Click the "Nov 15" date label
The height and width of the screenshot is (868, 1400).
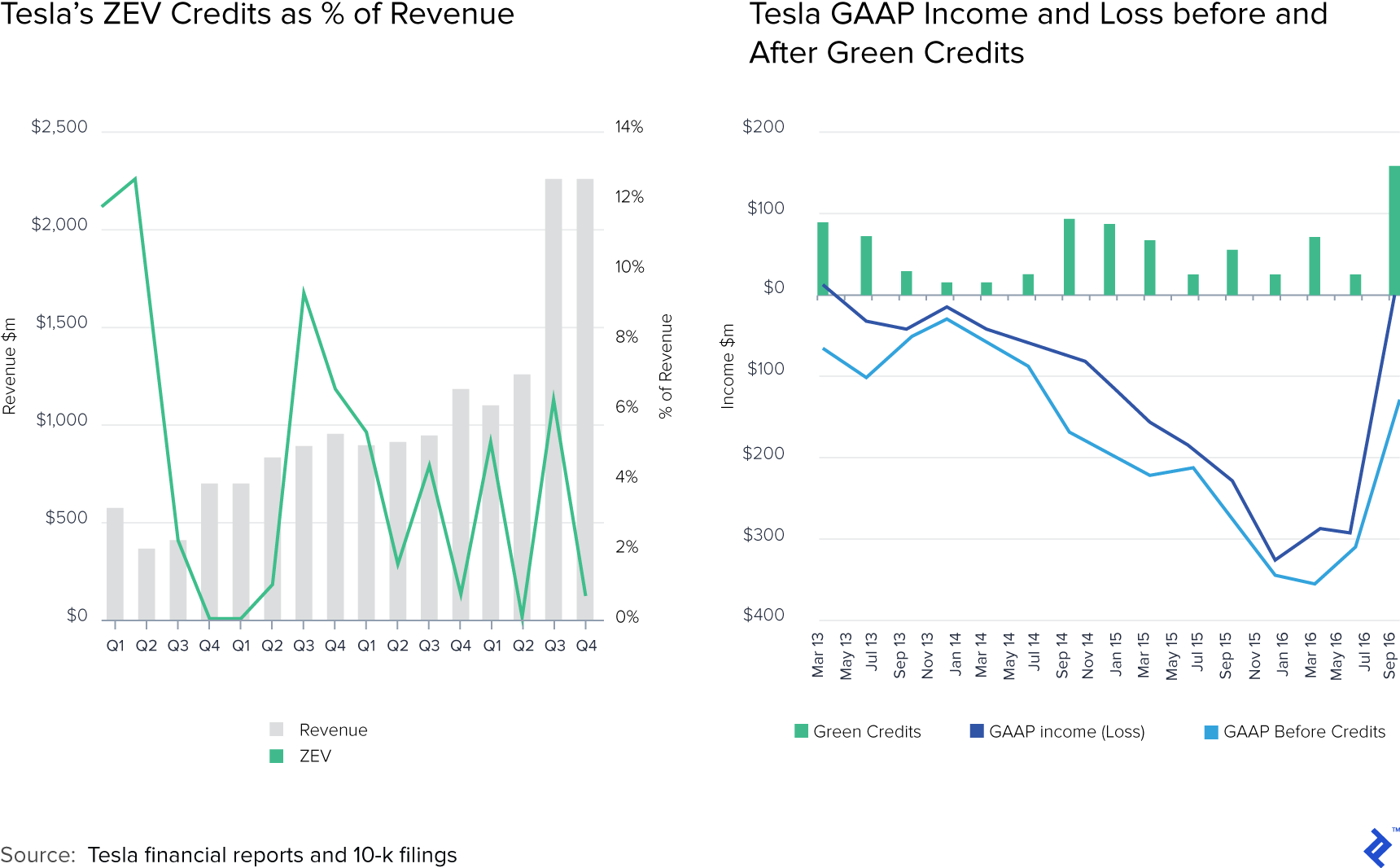pyautogui.click(x=1254, y=655)
